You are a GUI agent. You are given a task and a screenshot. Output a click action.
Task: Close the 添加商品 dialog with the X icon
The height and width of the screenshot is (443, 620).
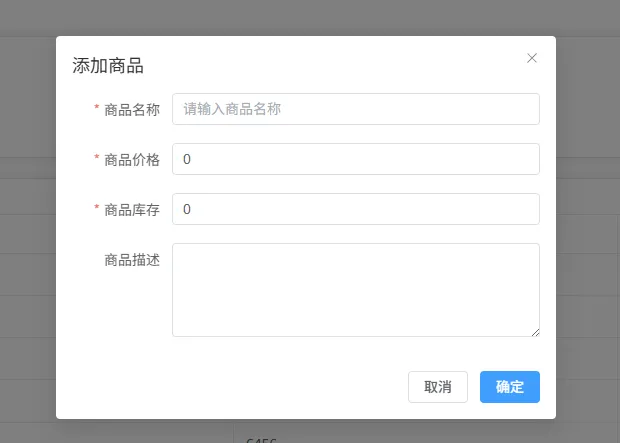[x=532, y=58]
